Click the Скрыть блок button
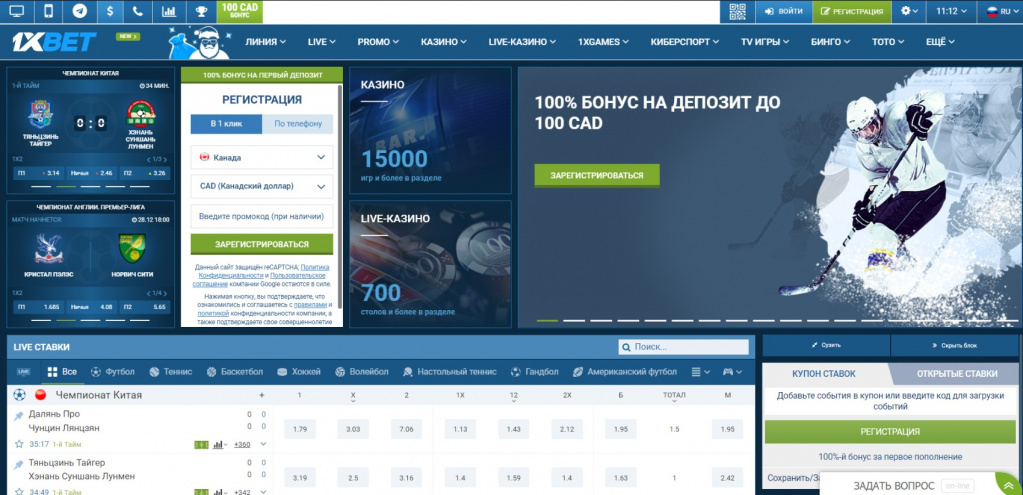The height and width of the screenshot is (495, 1023). coord(956,345)
